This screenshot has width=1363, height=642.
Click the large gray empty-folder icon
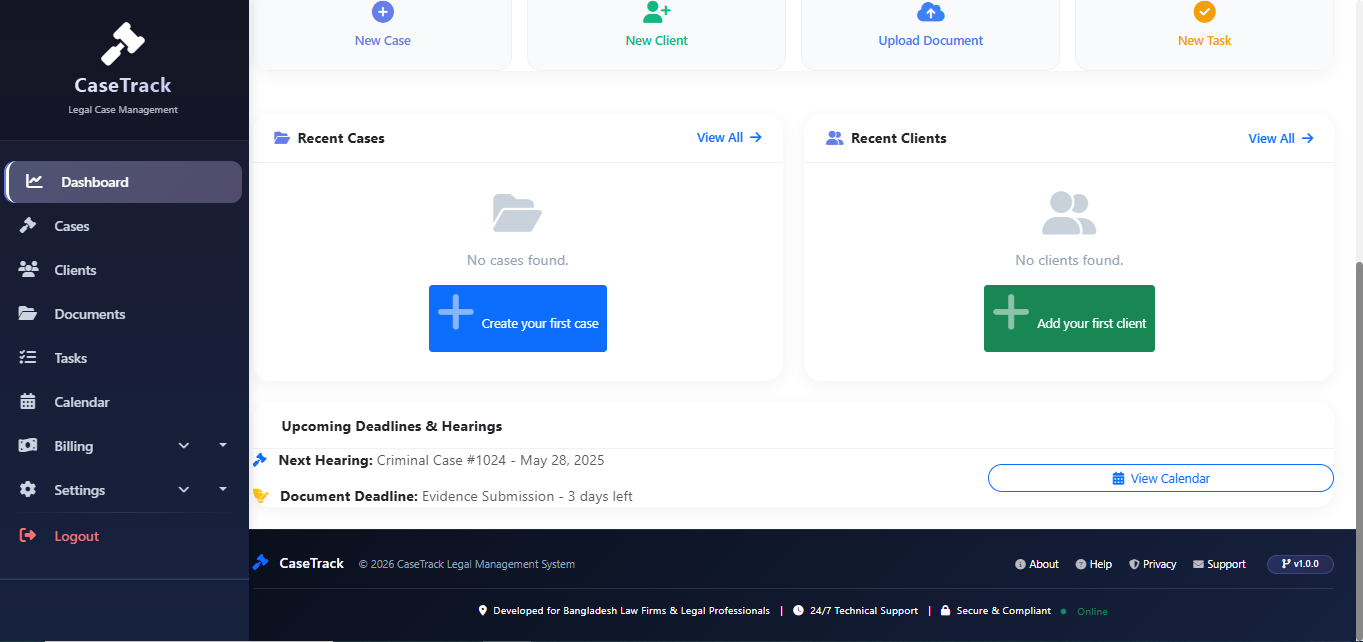tap(518, 213)
